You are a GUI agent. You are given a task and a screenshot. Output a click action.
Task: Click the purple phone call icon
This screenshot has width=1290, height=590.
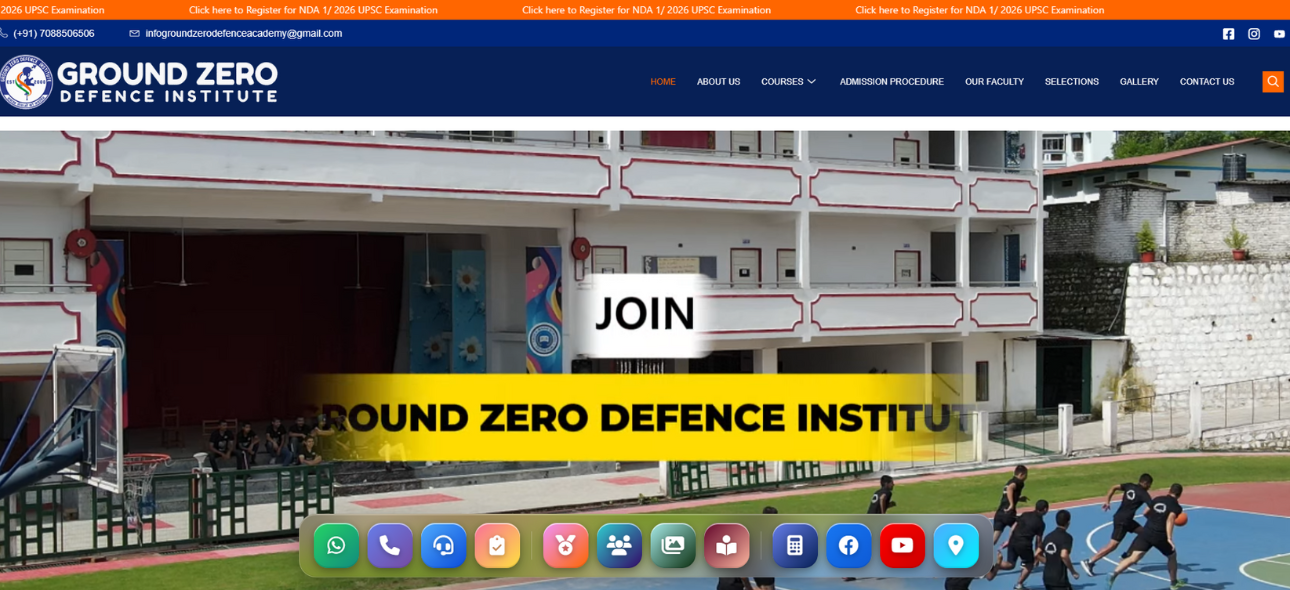pyautogui.click(x=390, y=546)
